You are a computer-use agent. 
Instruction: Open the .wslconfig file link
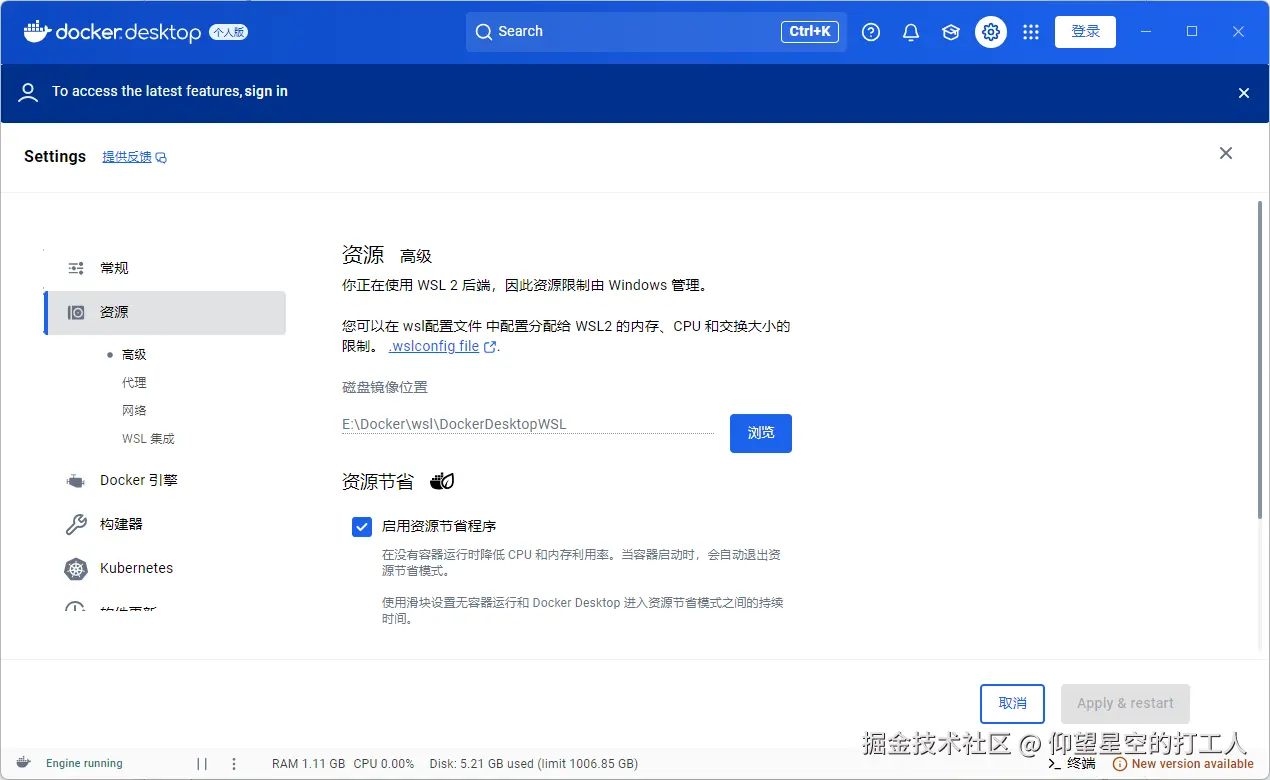click(434, 346)
